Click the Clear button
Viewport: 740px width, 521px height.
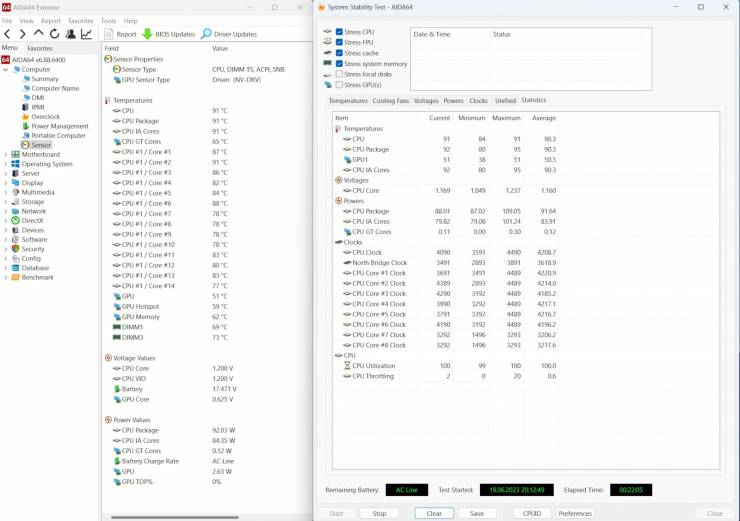click(x=434, y=513)
